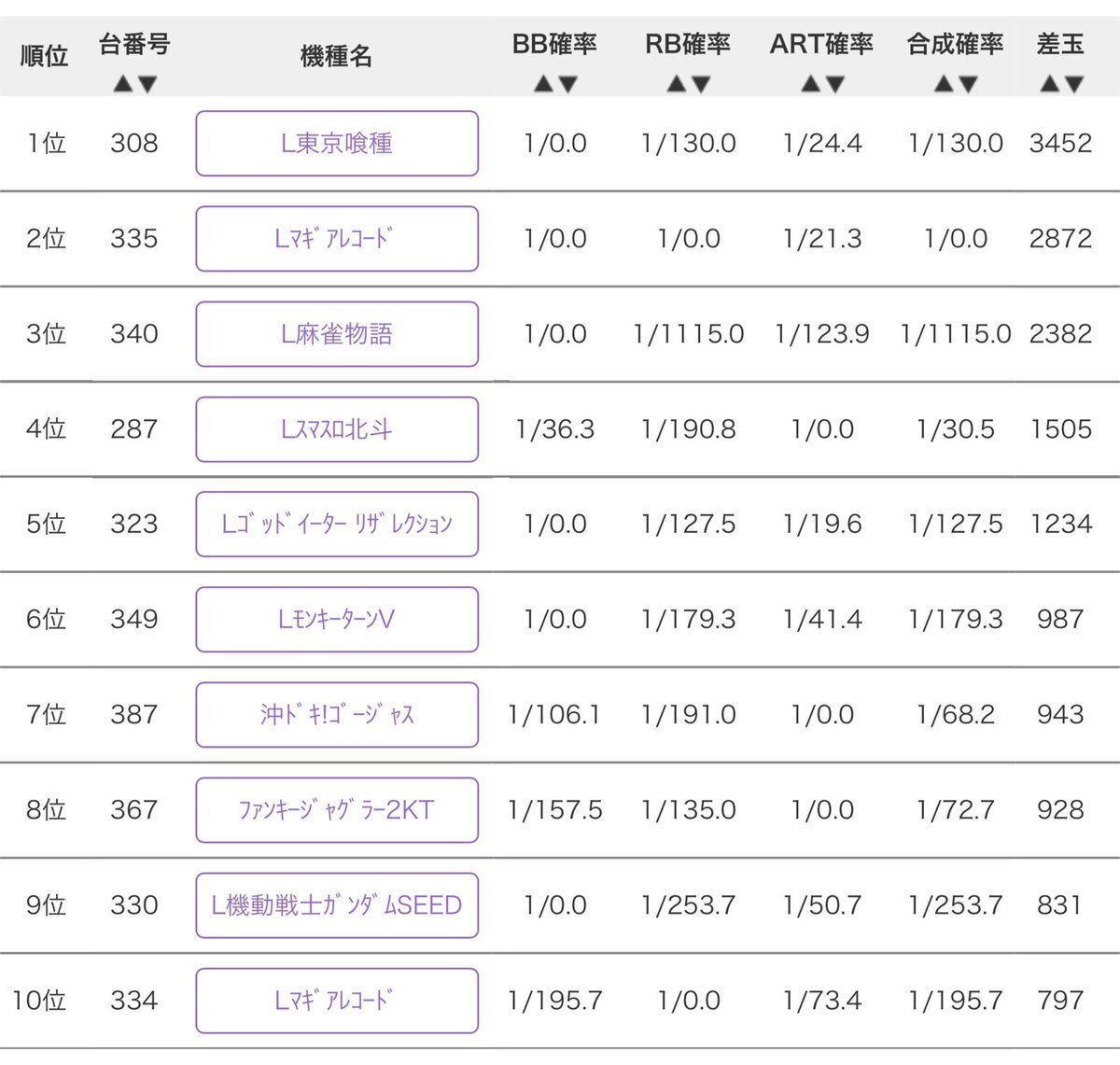1120x1065 pixels.
Task: Select machine number 323 cell
Action: click(x=134, y=525)
